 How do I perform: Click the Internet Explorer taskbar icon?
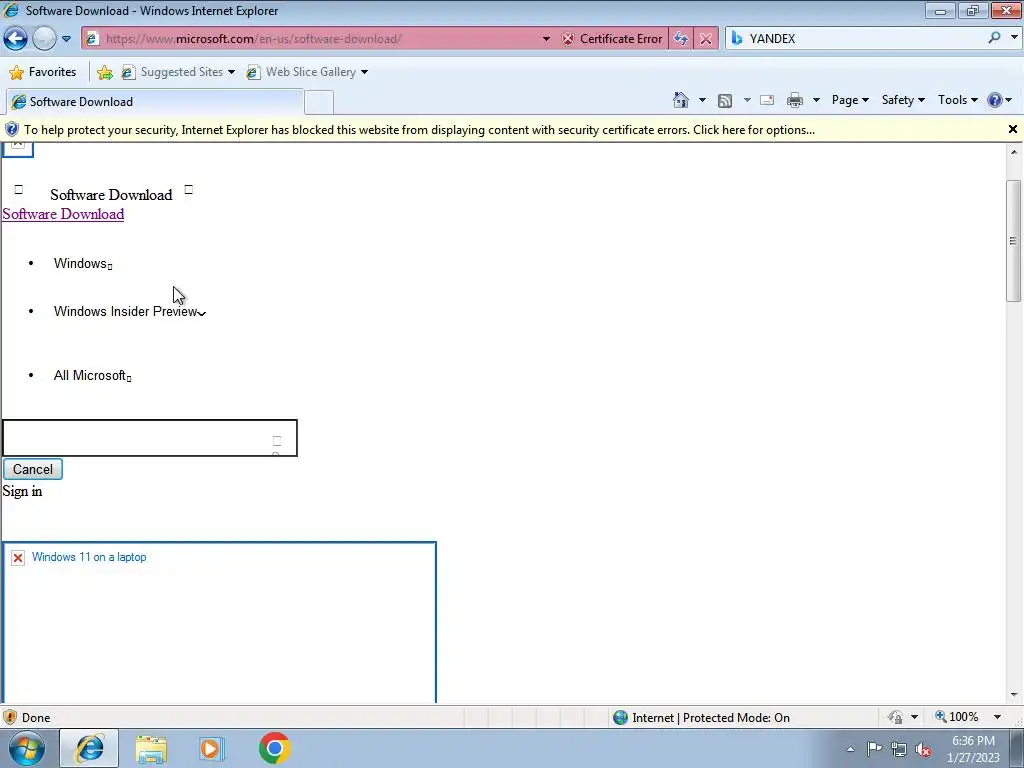tap(89, 748)
